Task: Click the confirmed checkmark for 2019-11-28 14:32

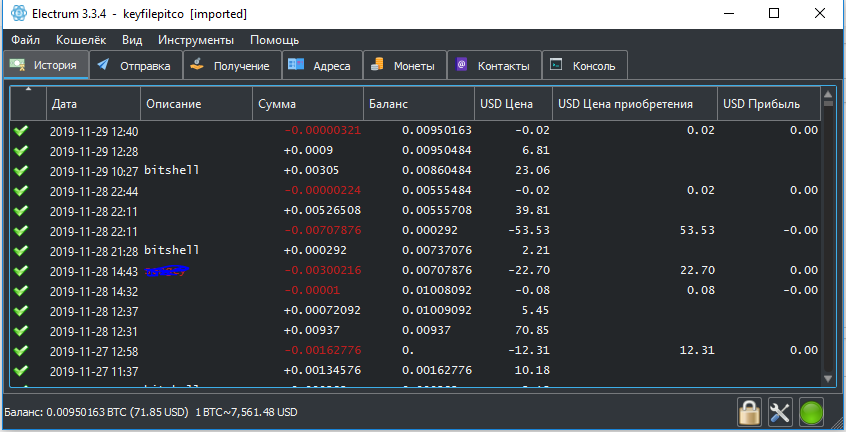Action: tap(21, 291)
